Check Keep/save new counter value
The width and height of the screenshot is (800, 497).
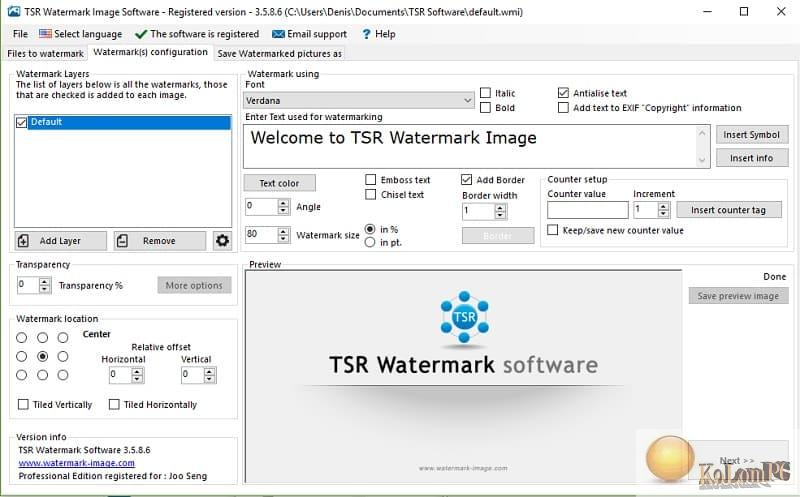click(553, 230)
